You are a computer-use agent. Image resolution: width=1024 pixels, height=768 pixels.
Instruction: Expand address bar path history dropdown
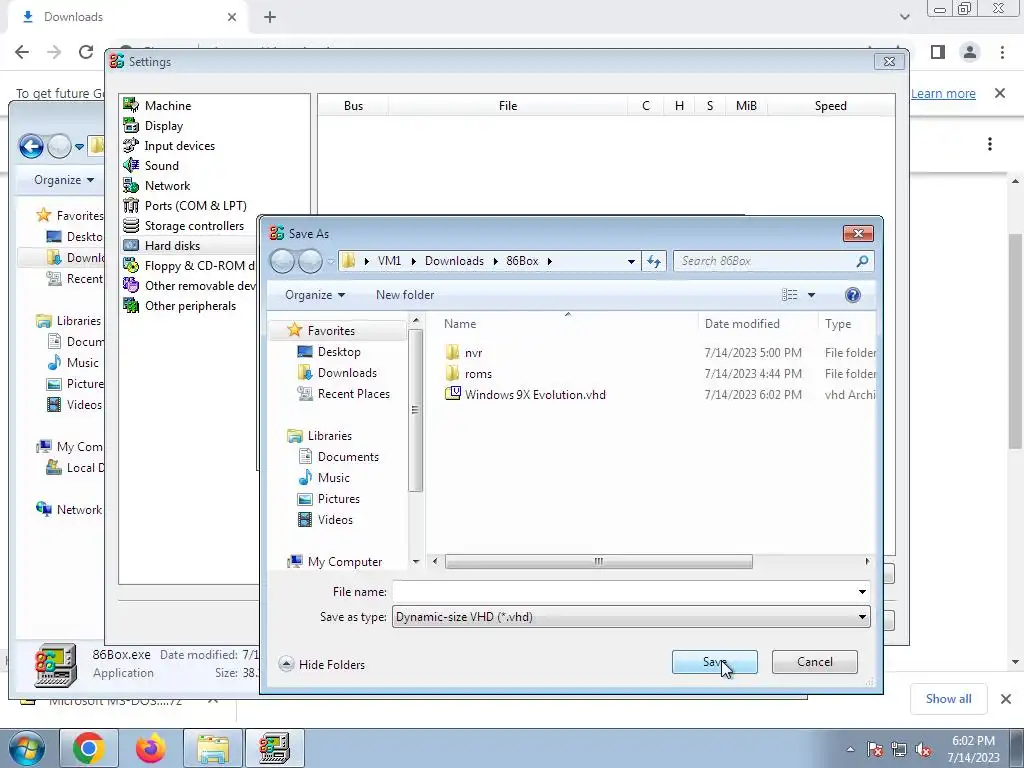631,261
